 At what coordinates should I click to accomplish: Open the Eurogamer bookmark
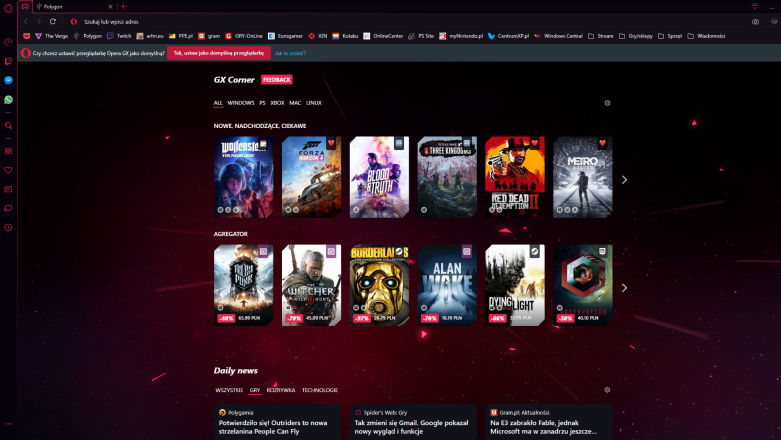(x=285, y=36)
